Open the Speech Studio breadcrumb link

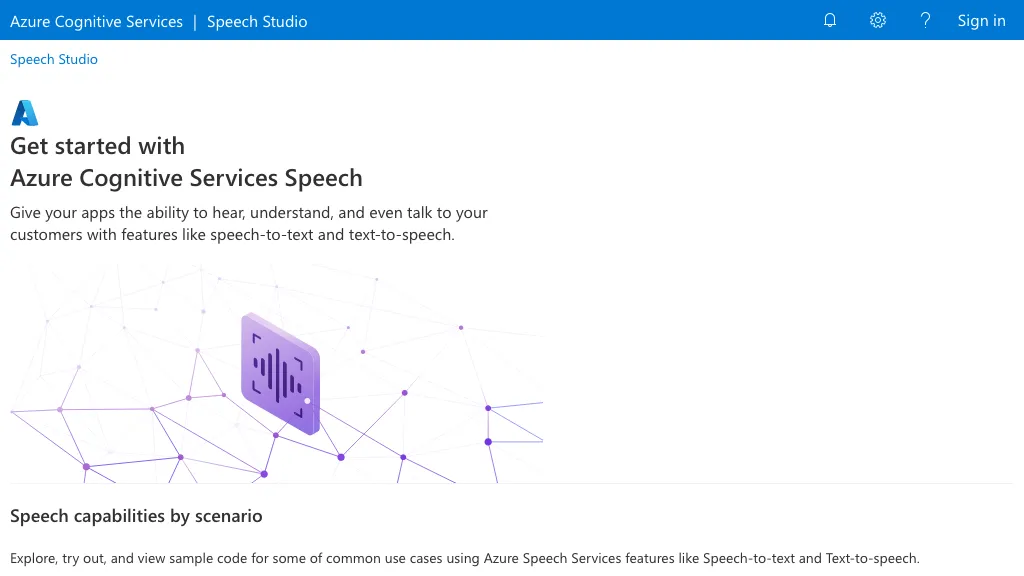(x=53, y=59)
